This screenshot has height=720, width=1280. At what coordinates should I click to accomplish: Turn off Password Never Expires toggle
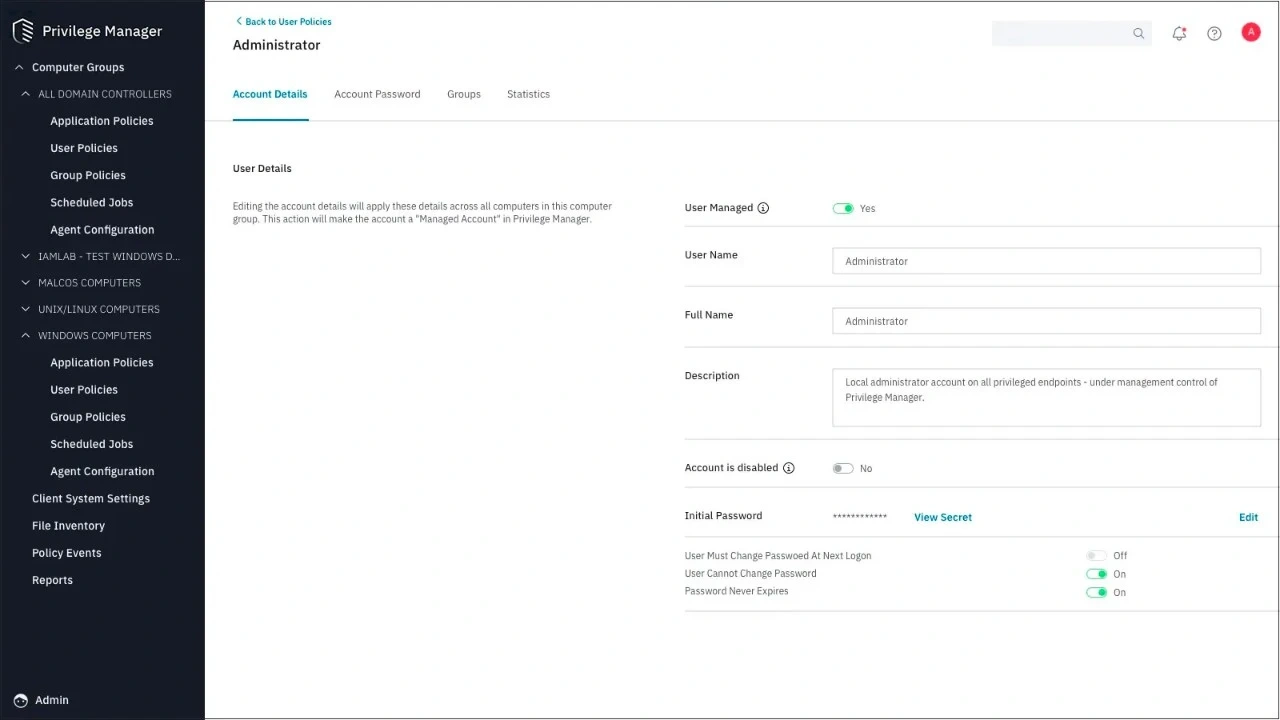tap(1097, 592)
